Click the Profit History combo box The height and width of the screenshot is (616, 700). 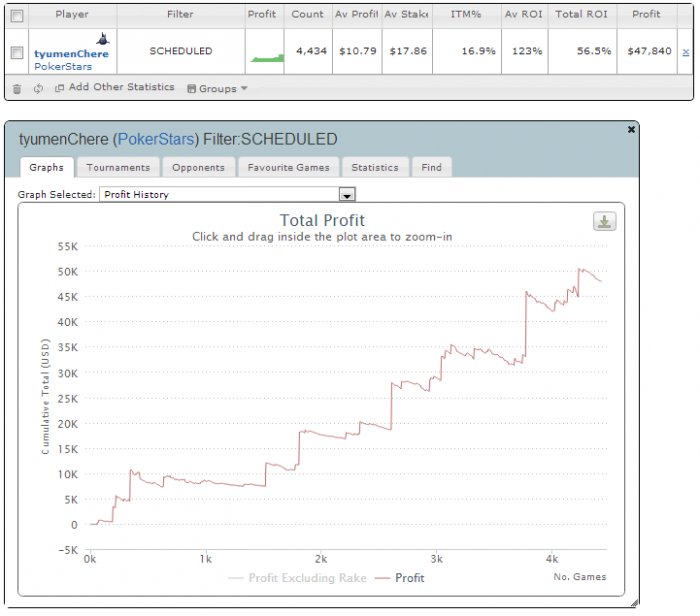(x=227, y=194)
